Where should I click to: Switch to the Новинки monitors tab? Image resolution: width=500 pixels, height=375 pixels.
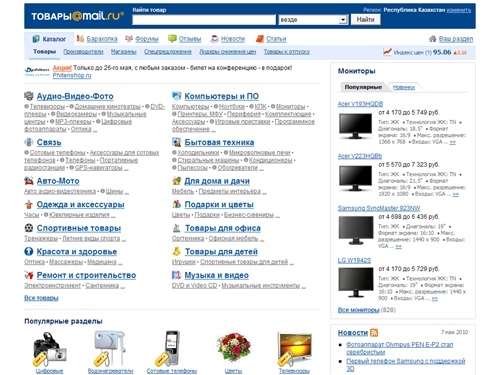click(x=404, y=87)
